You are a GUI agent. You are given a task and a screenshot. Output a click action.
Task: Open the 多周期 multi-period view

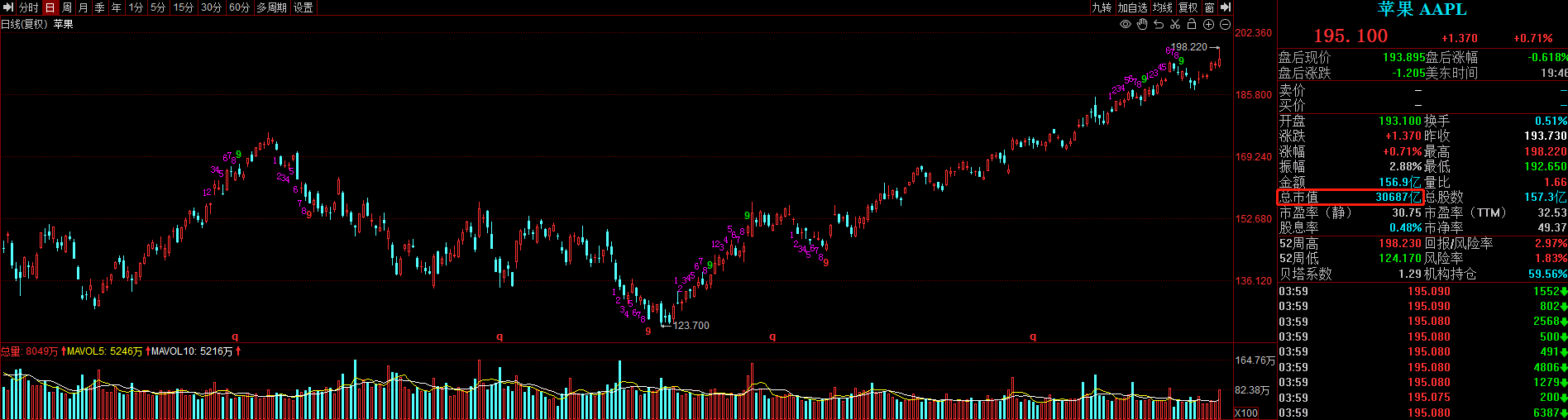tap(272, 7)
